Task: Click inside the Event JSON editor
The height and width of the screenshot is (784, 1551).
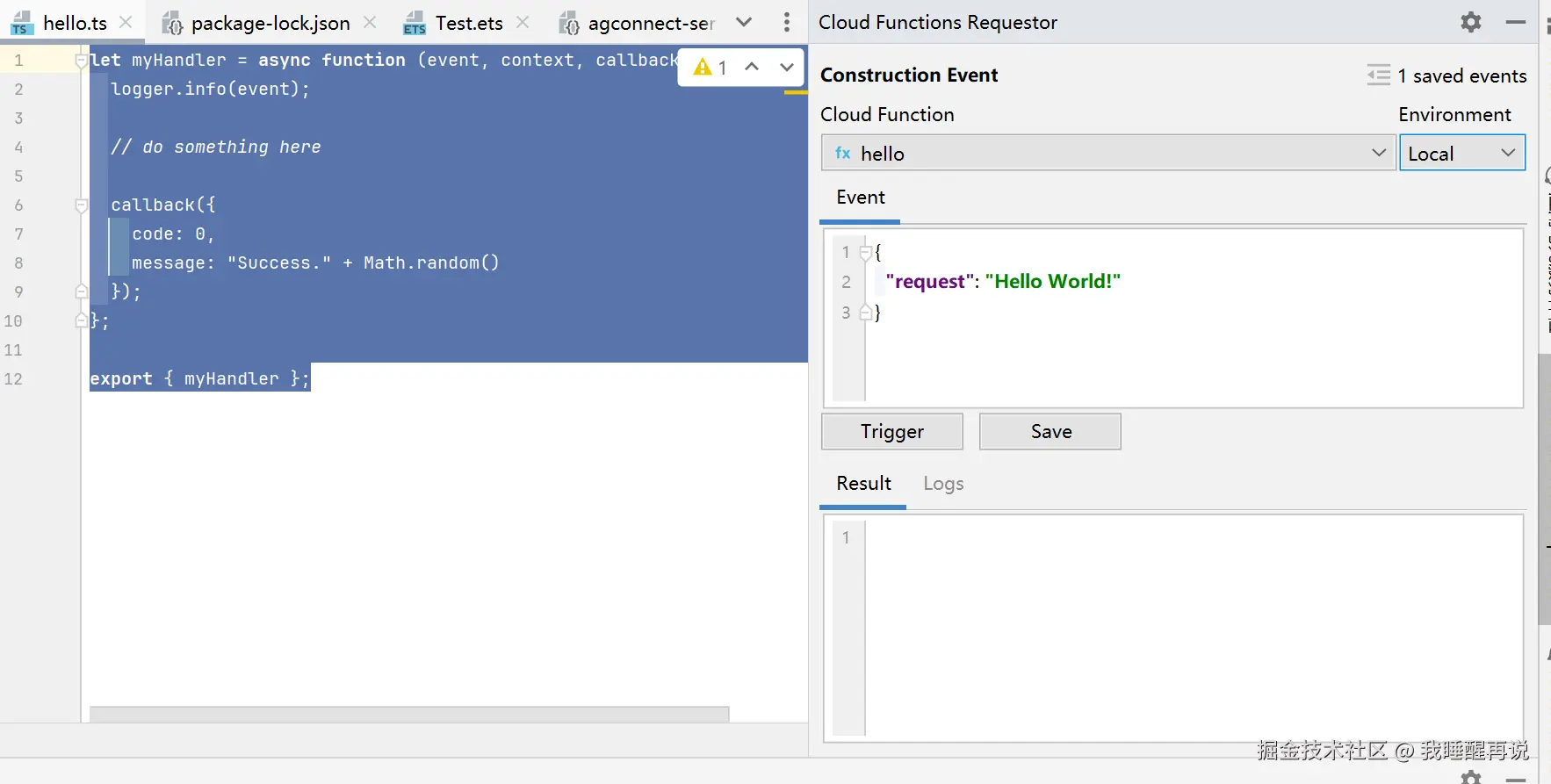Action: coord(1193,351)
